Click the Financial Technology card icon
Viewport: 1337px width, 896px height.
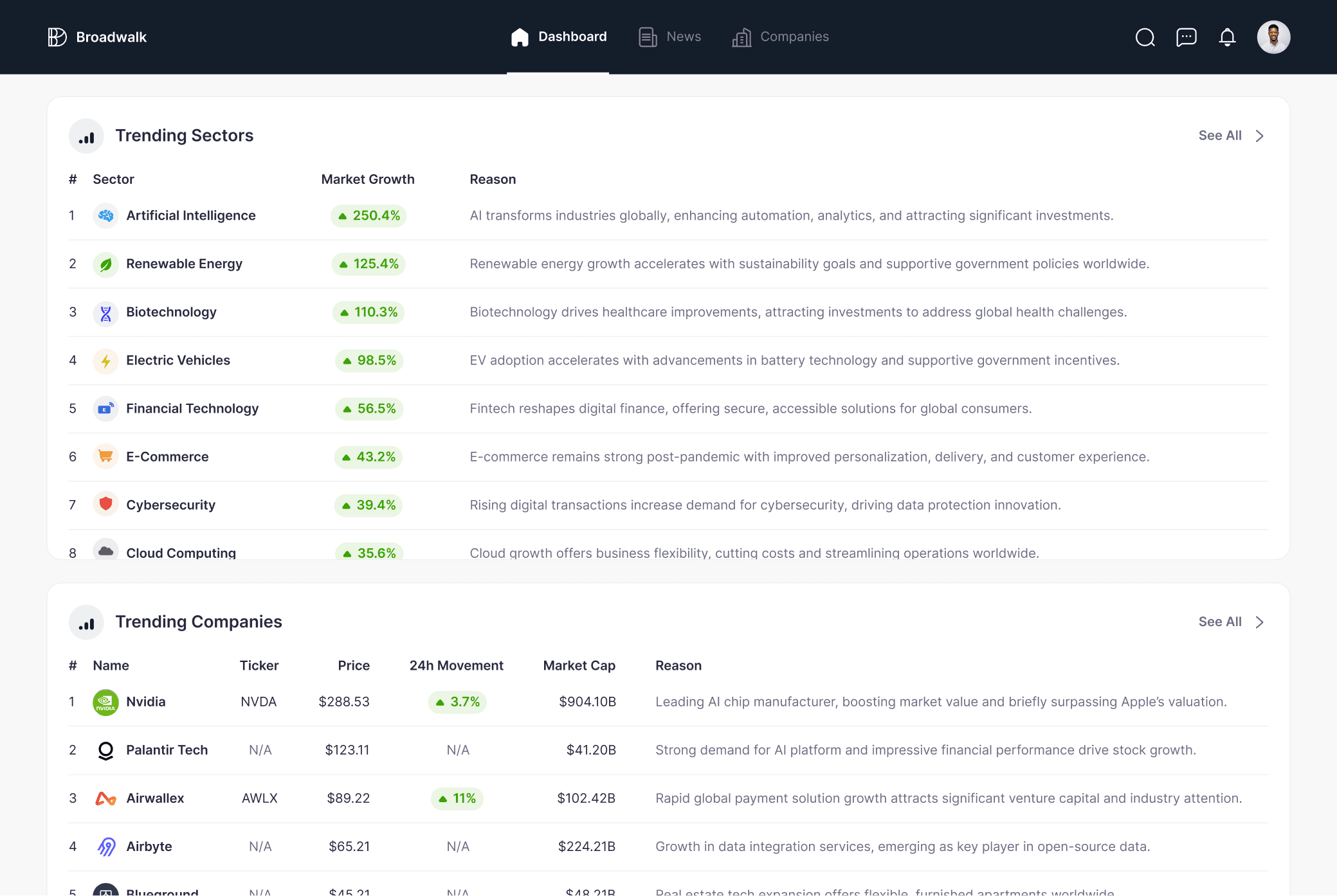(x=105, y=409)
